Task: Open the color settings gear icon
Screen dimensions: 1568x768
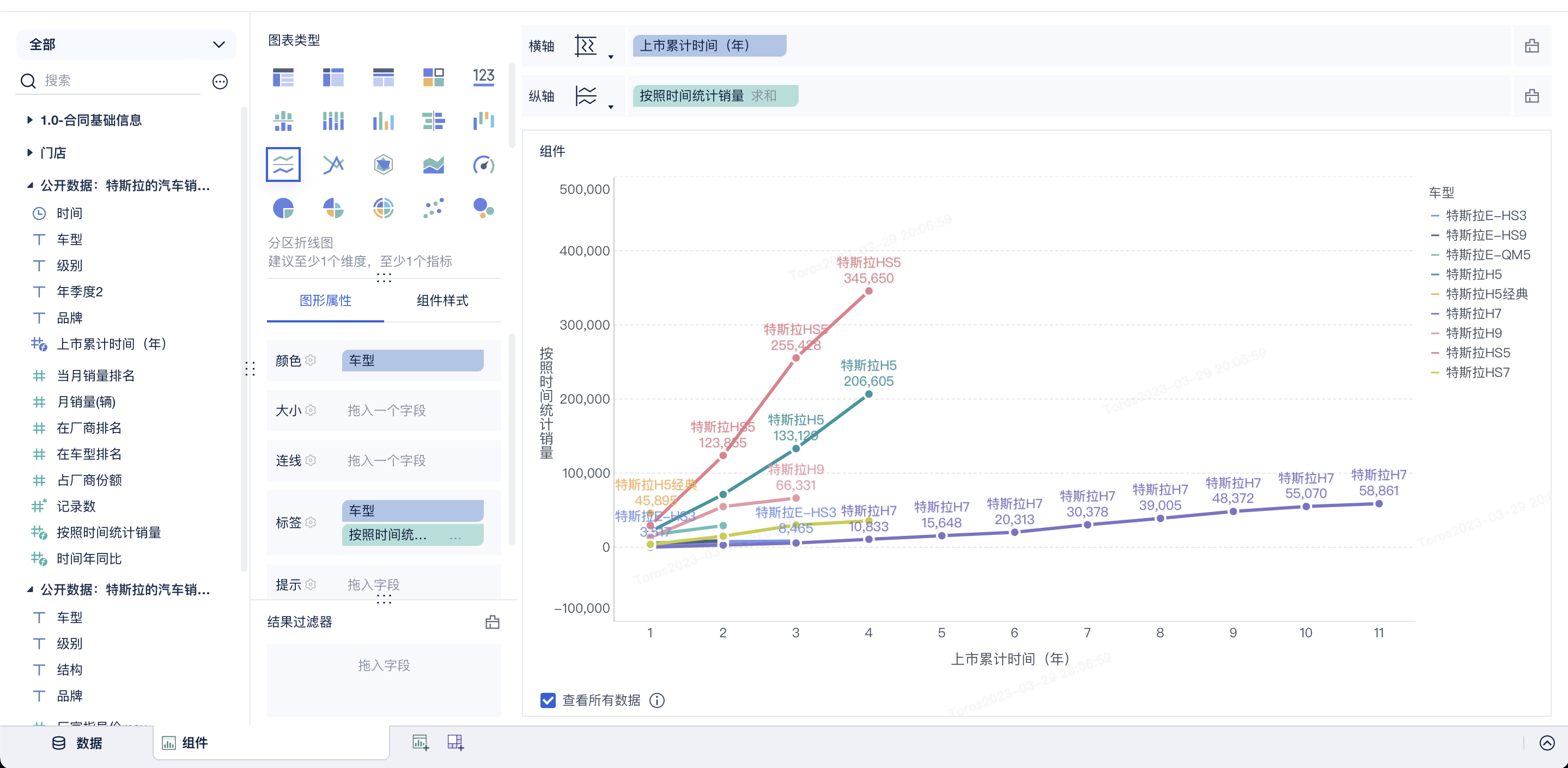Action: 311,360
